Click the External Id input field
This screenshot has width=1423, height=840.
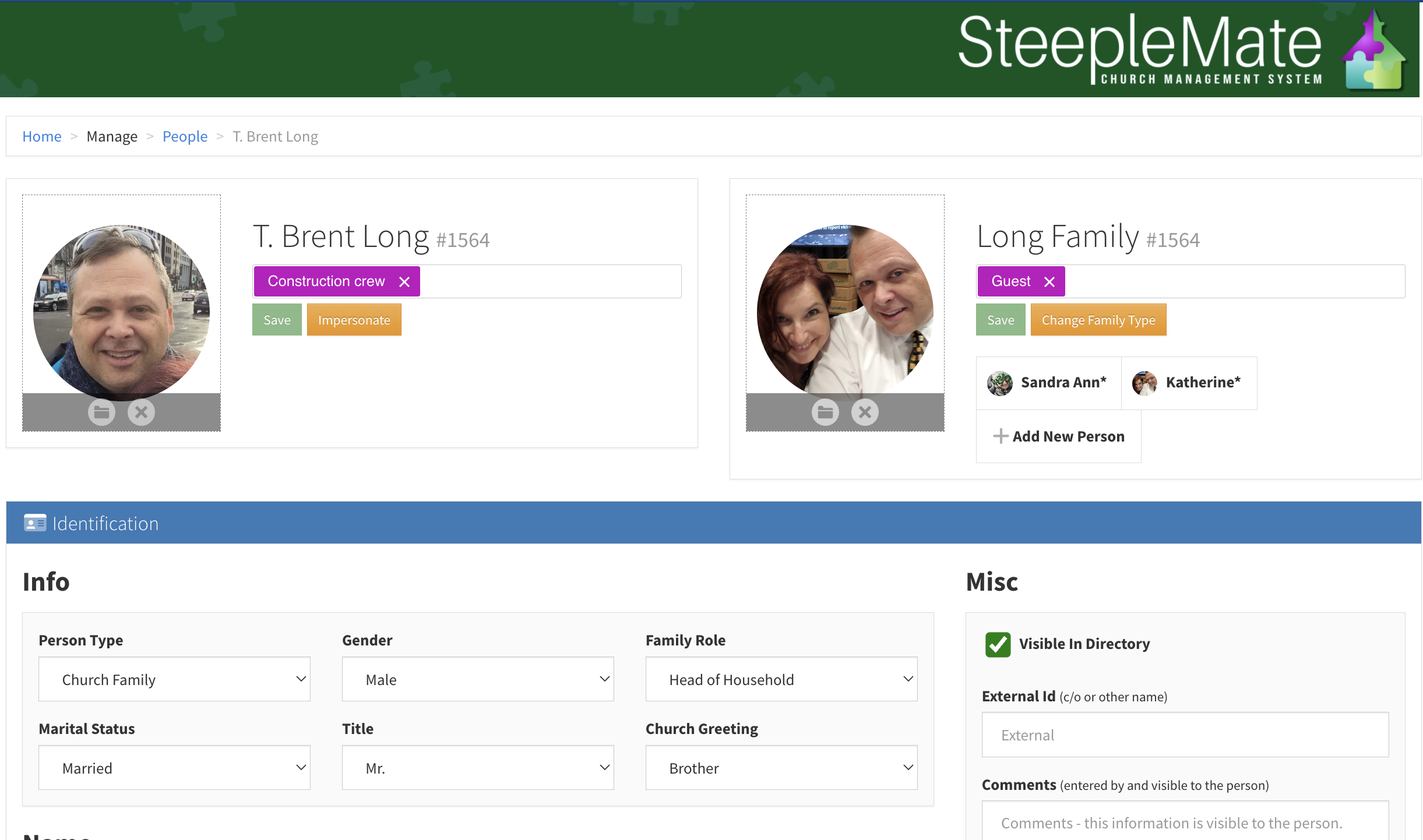click(x=1185, y=735)
